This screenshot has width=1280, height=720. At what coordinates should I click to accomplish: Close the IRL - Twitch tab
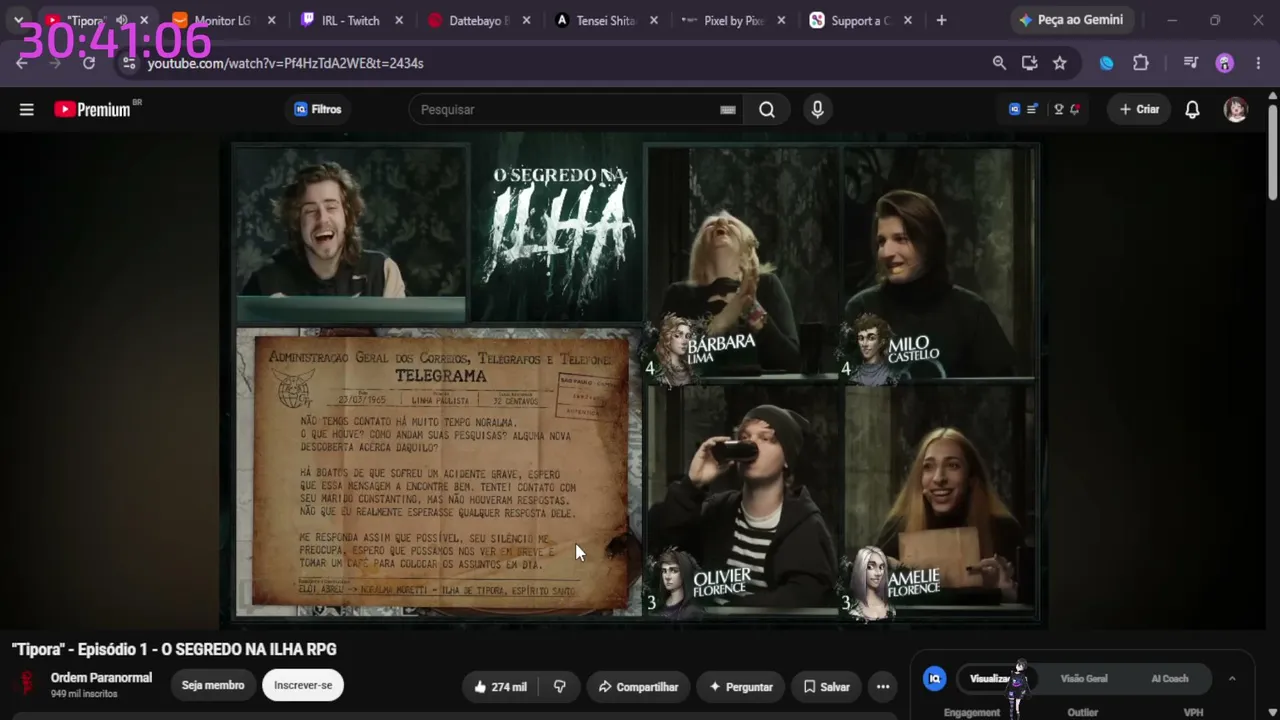(399, 20)
